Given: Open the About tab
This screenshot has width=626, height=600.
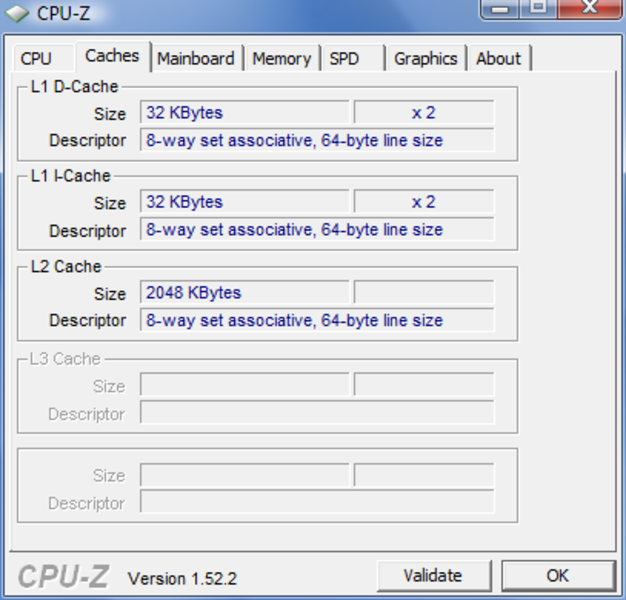Looking at the screenshot, I should tap(499, 58).
